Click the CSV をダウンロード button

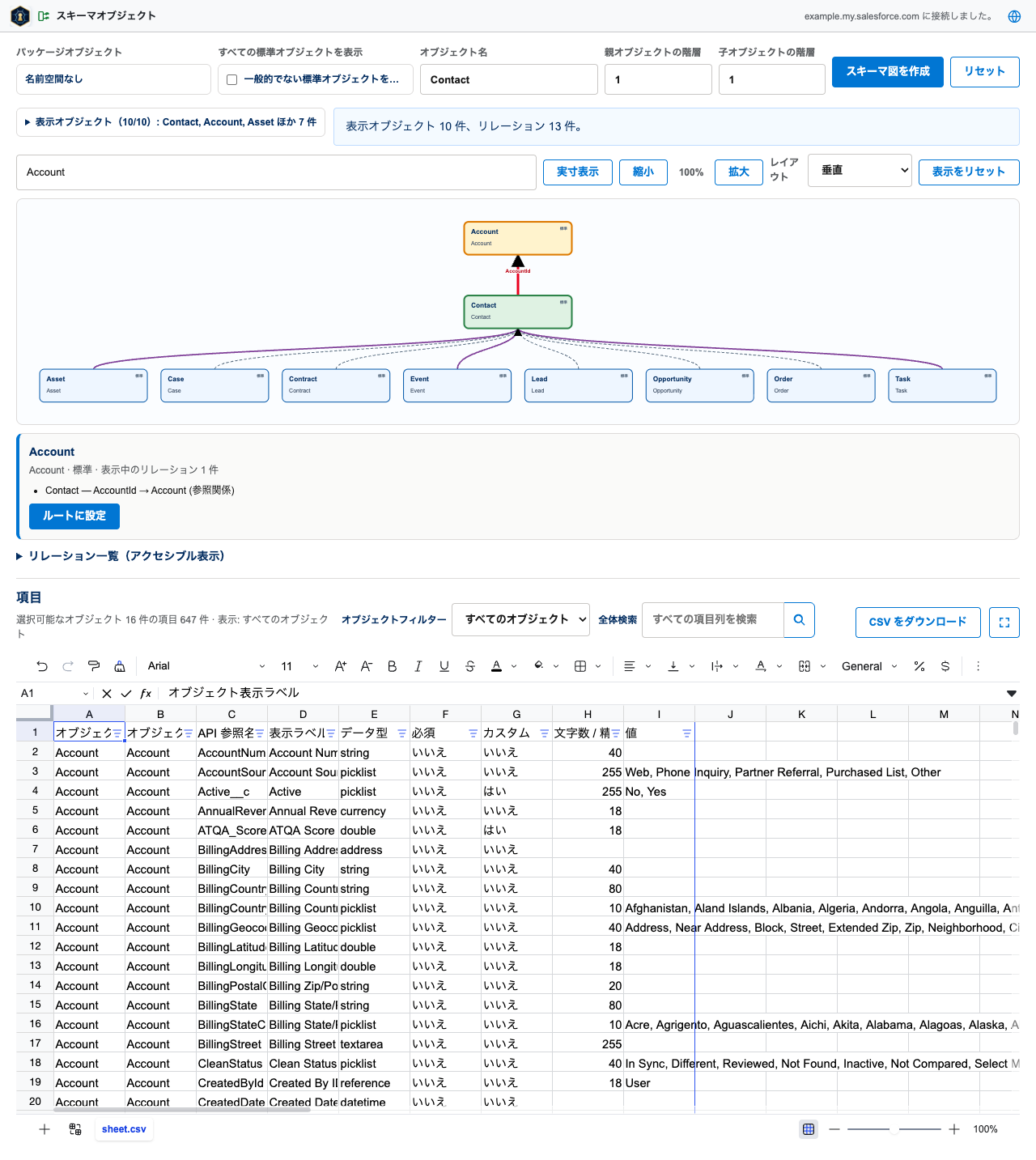(918, 622)
